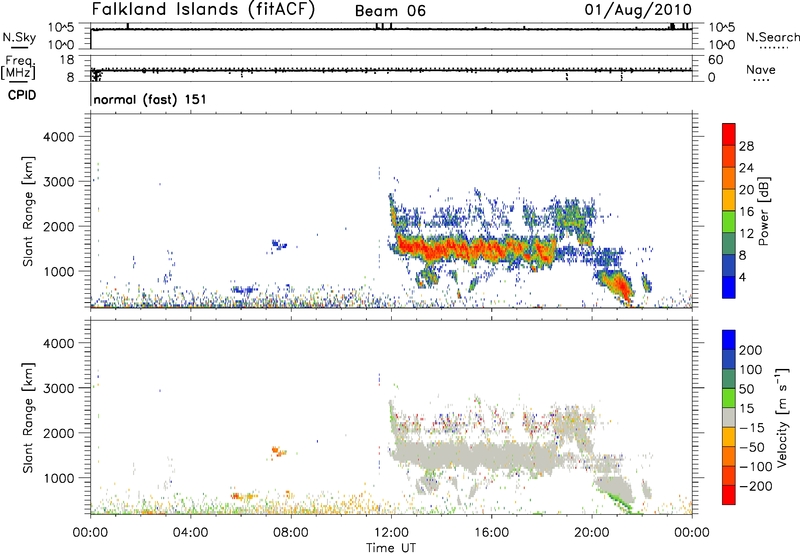Viewport: 800px width, 554px height.
Task: Click the bottom red velocity colorbar segment
Action: coord(729,495)
